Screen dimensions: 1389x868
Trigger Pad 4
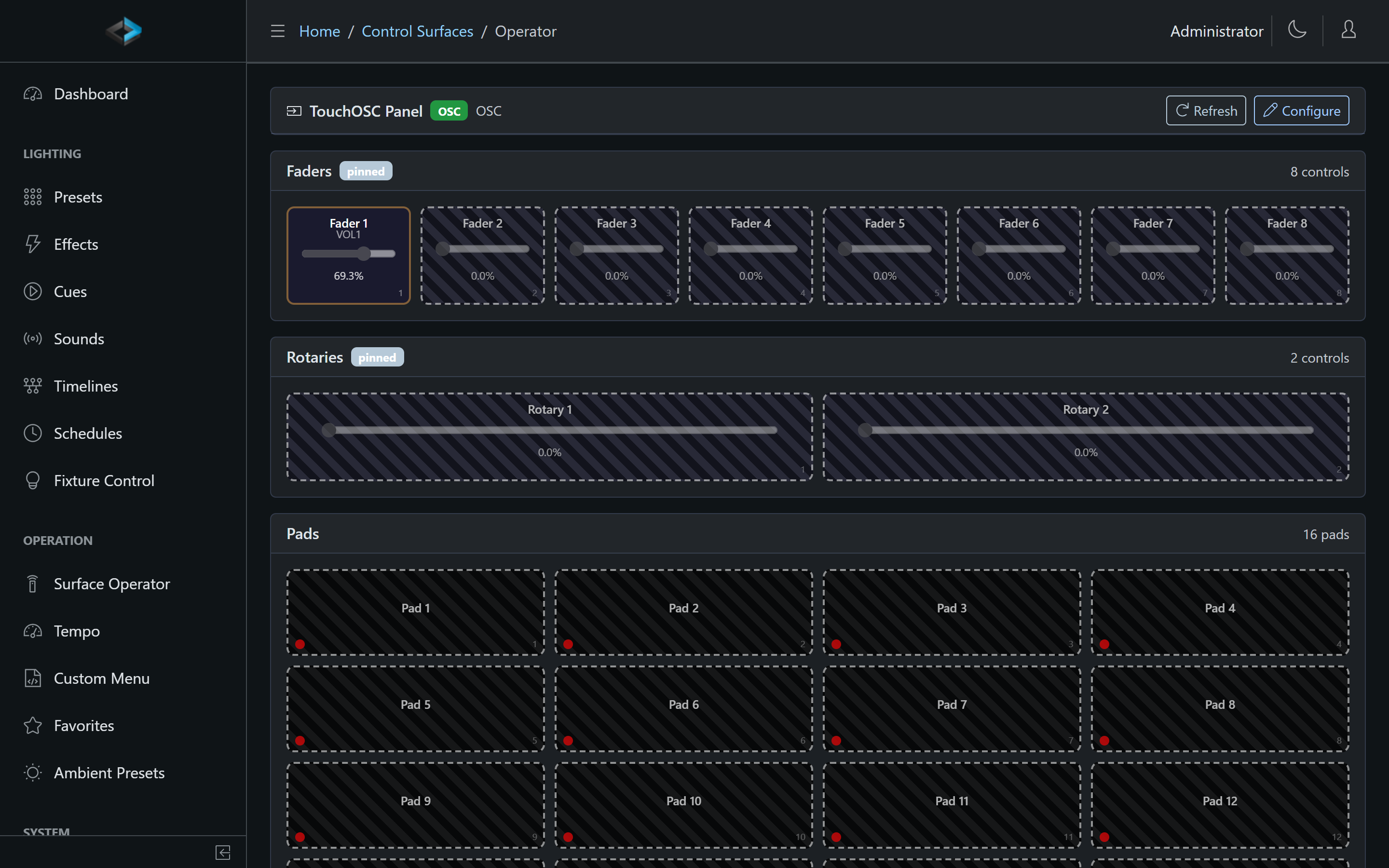pyautogui.click(x=1220, y=612)
